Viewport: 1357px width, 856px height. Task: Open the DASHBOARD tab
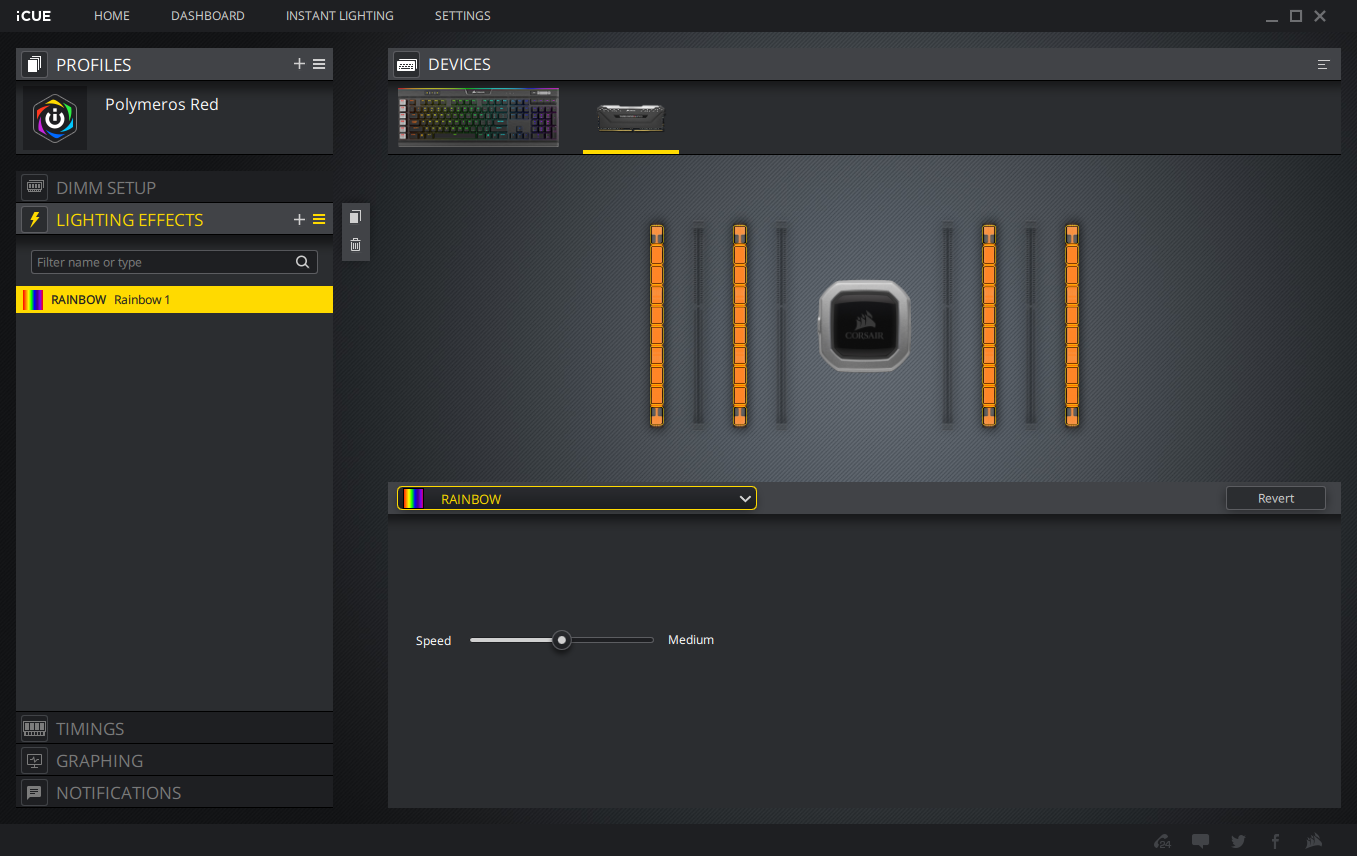208,16
